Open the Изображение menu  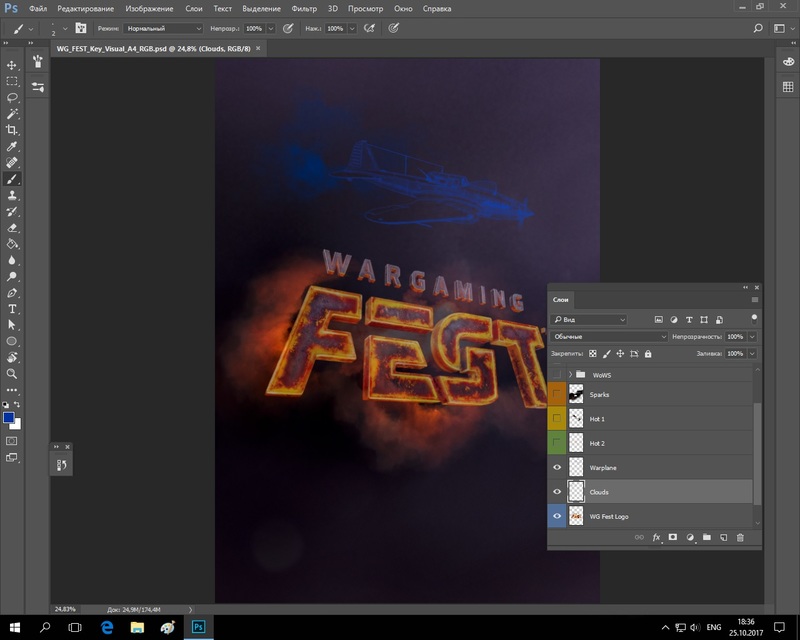[149, 9]
